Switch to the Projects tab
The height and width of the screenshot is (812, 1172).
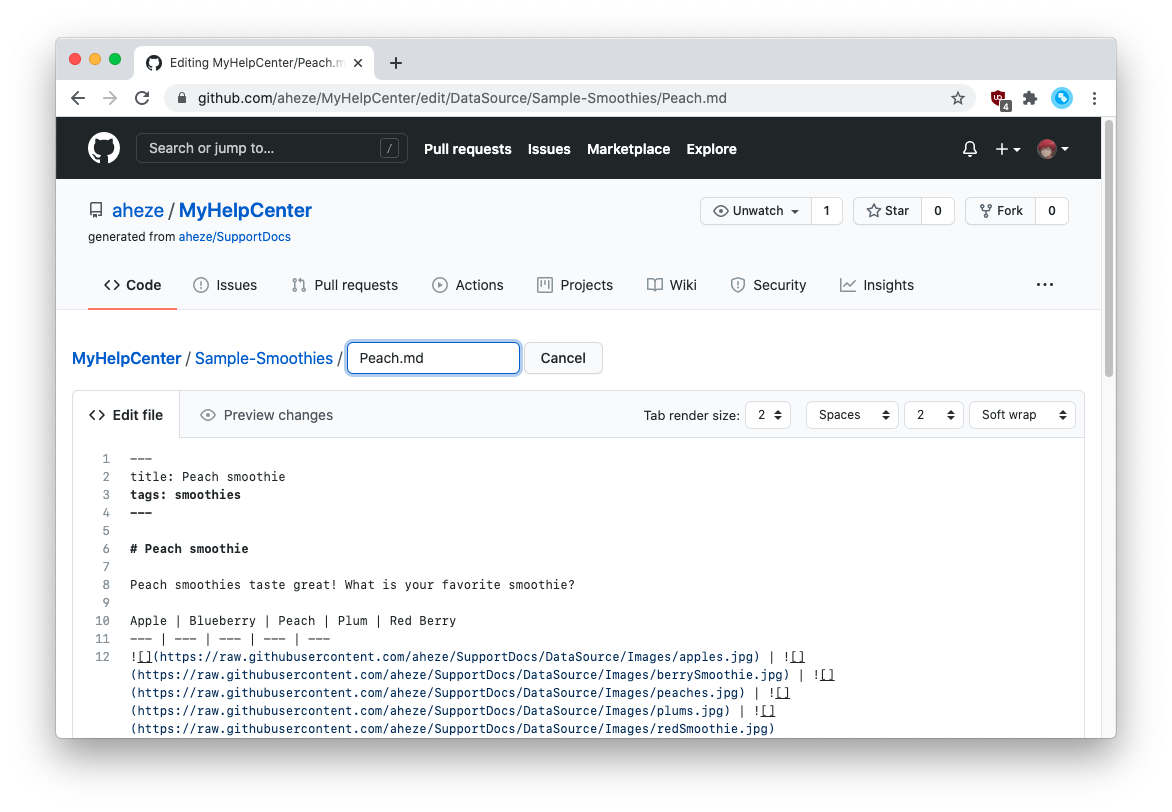575,285
